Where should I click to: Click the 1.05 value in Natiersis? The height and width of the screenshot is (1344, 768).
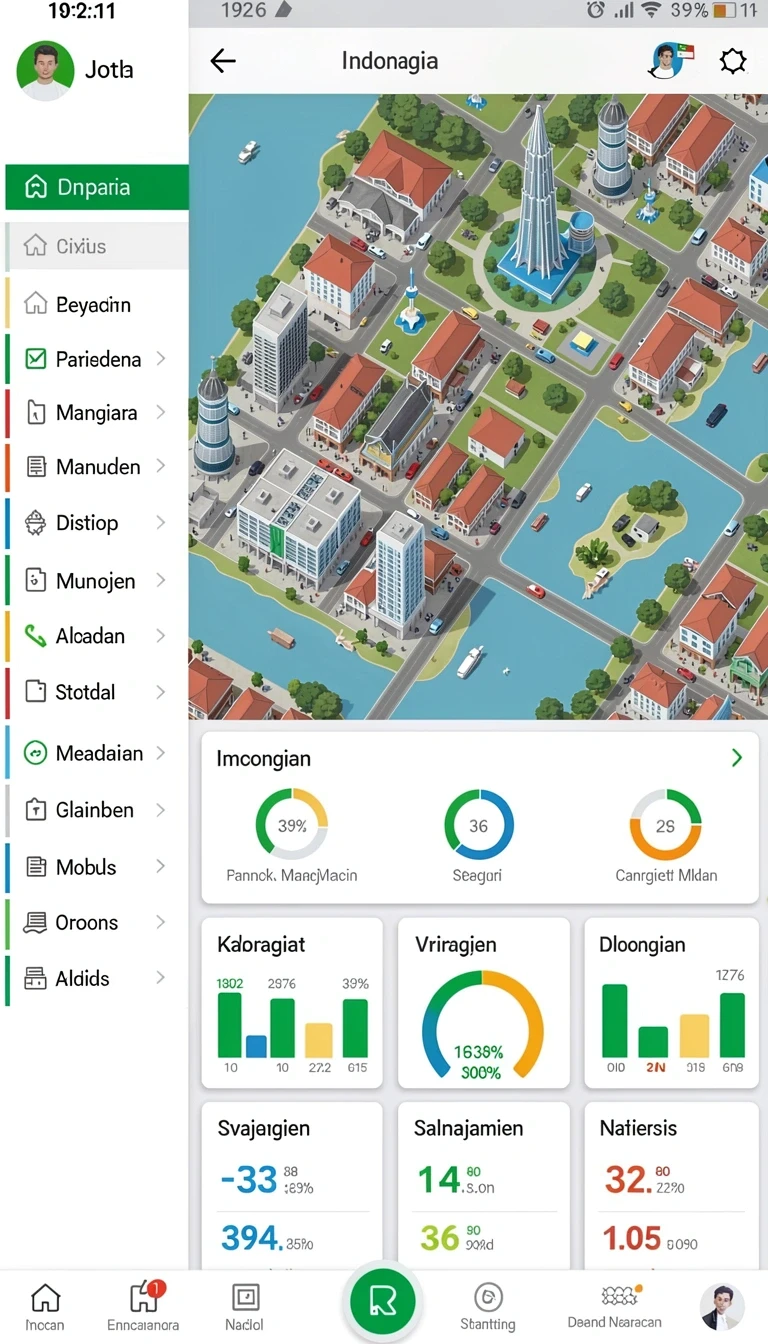point(632,1238)
